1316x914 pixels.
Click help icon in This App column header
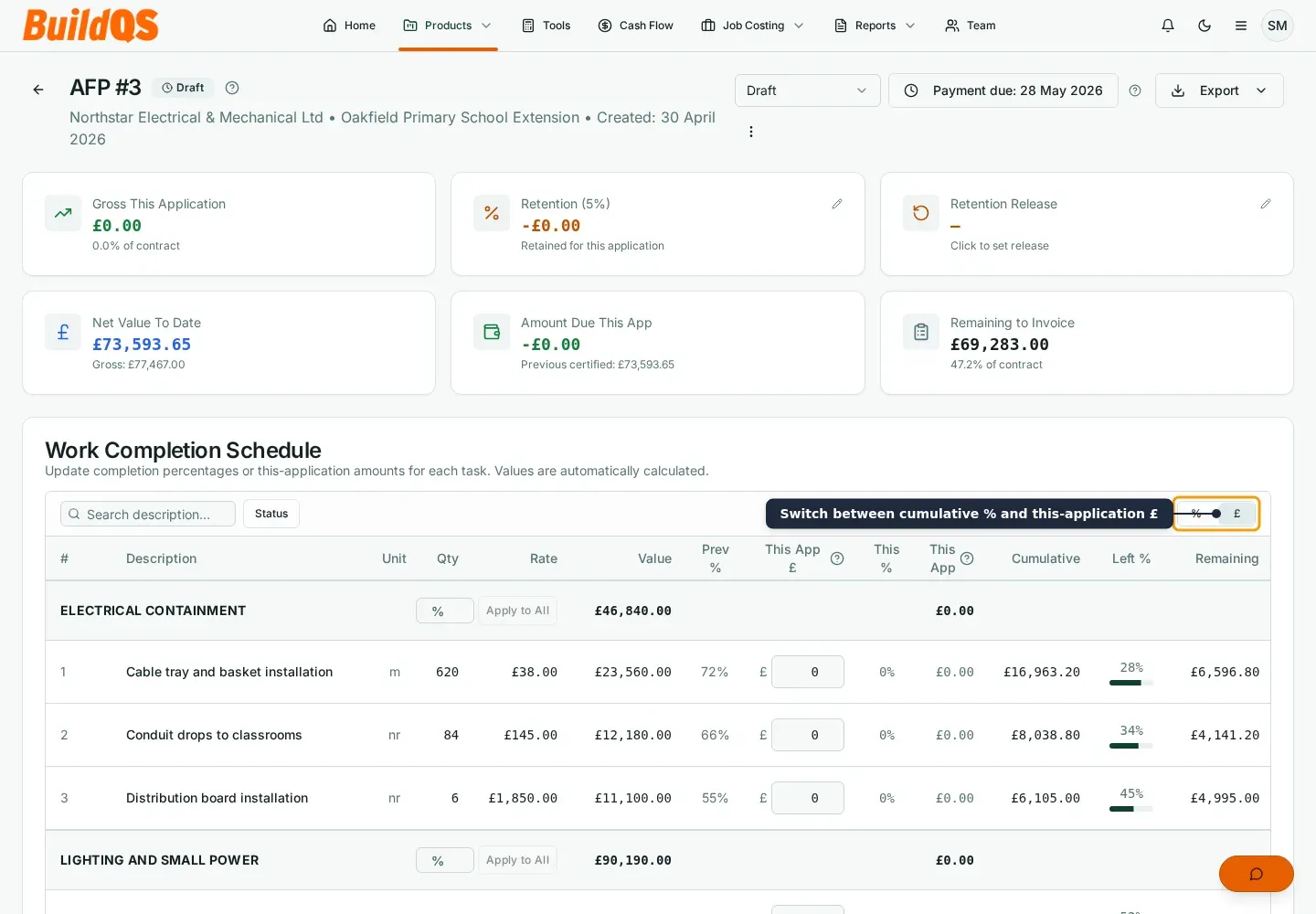pyautogui.click(x=967, y=558)
